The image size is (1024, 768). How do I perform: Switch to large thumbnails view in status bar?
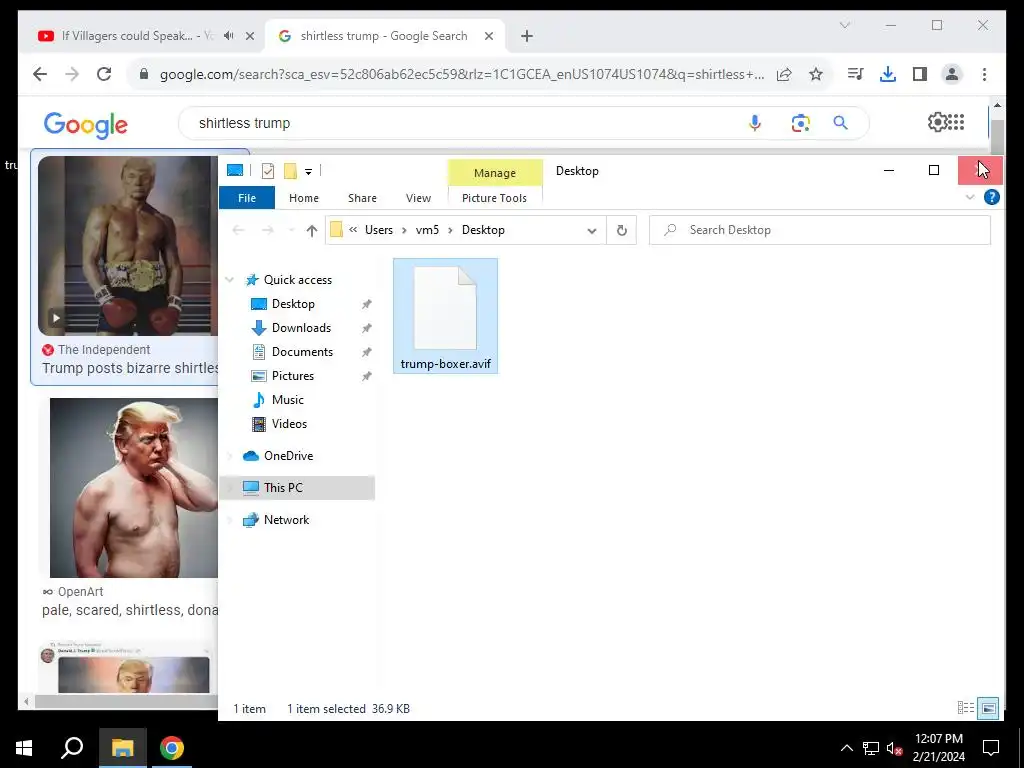[x=988, y=708]
